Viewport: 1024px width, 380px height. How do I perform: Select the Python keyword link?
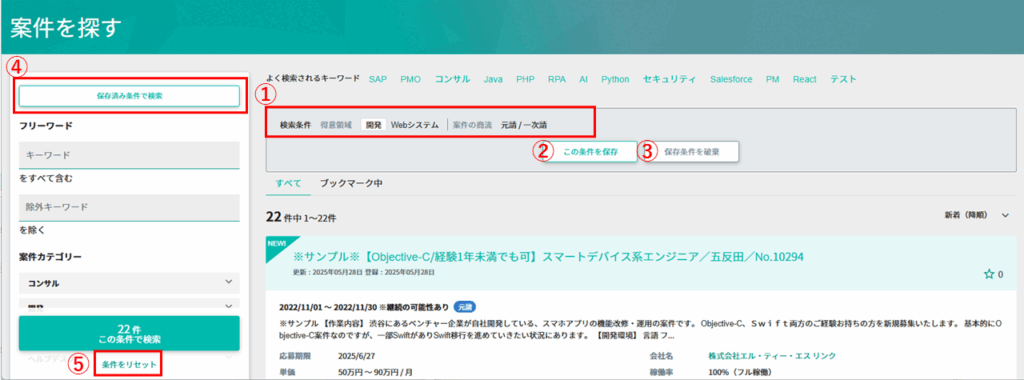click(x=615, y=79)
